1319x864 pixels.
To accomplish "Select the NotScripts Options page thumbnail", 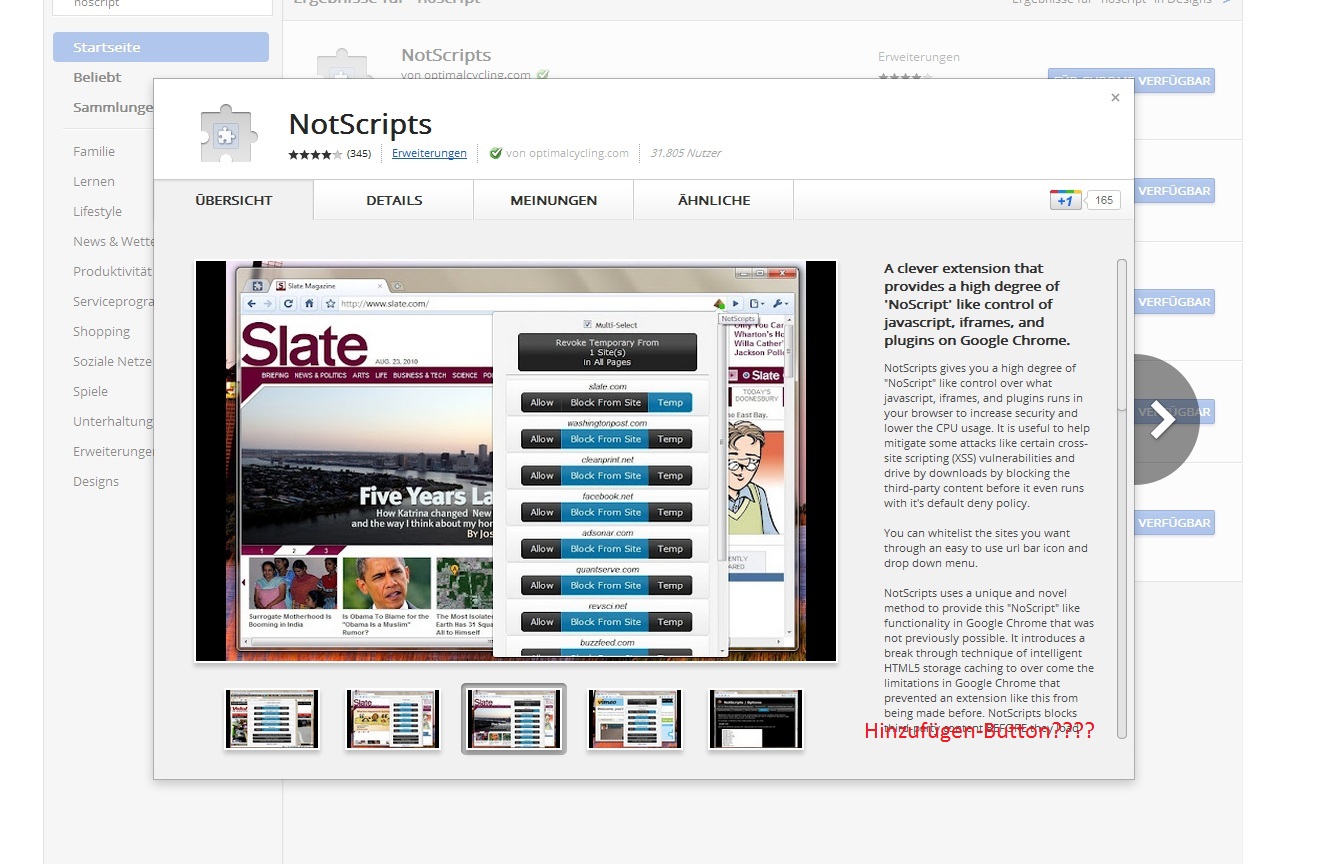I will [756, 719].
